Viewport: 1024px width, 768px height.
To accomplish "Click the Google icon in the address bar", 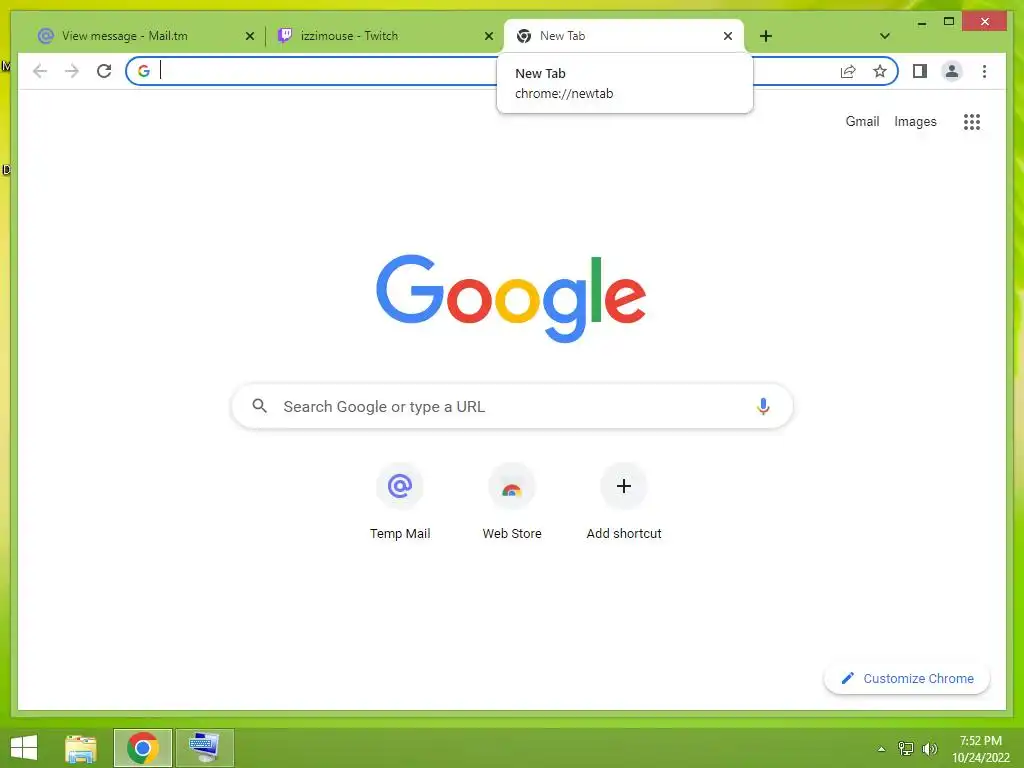I will coord(144,71).
